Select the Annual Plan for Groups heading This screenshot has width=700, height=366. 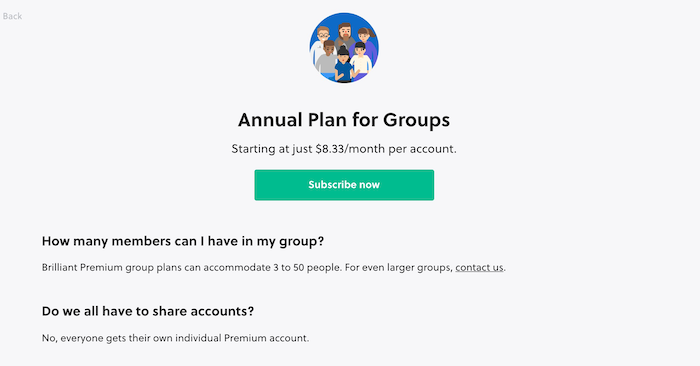(344, 120)
